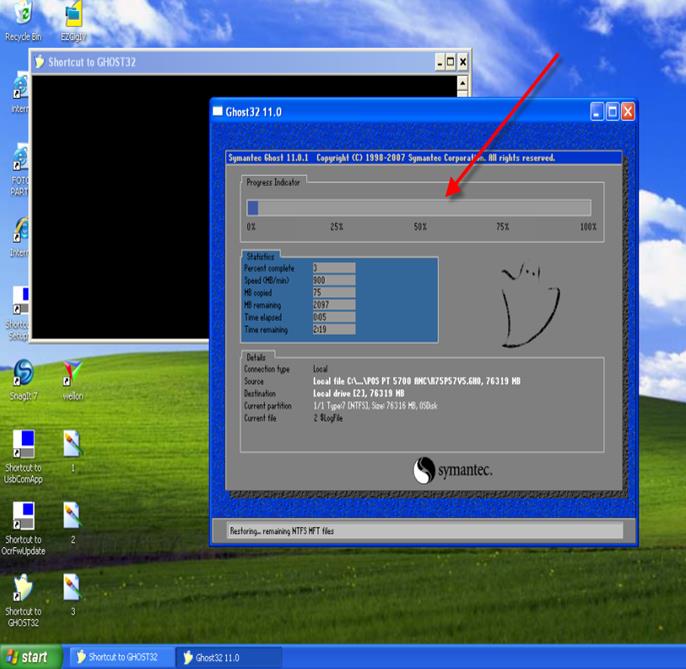Screen dimensions: 686x669
Task: Minimize the Shortcut to GHOST32 console window
Action: click(440, 62)
